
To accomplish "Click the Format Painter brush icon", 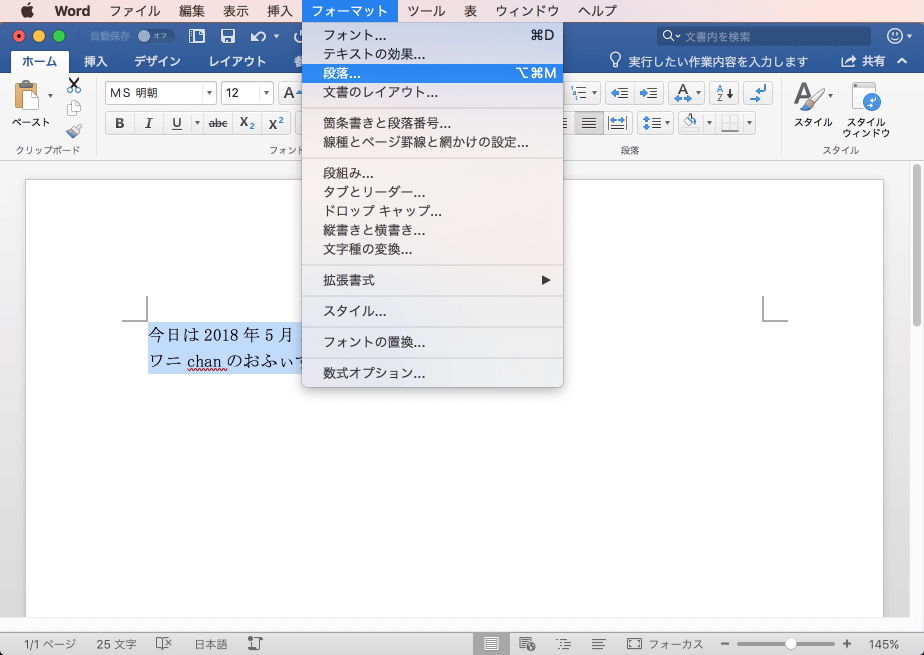I will tap(74, 131).
